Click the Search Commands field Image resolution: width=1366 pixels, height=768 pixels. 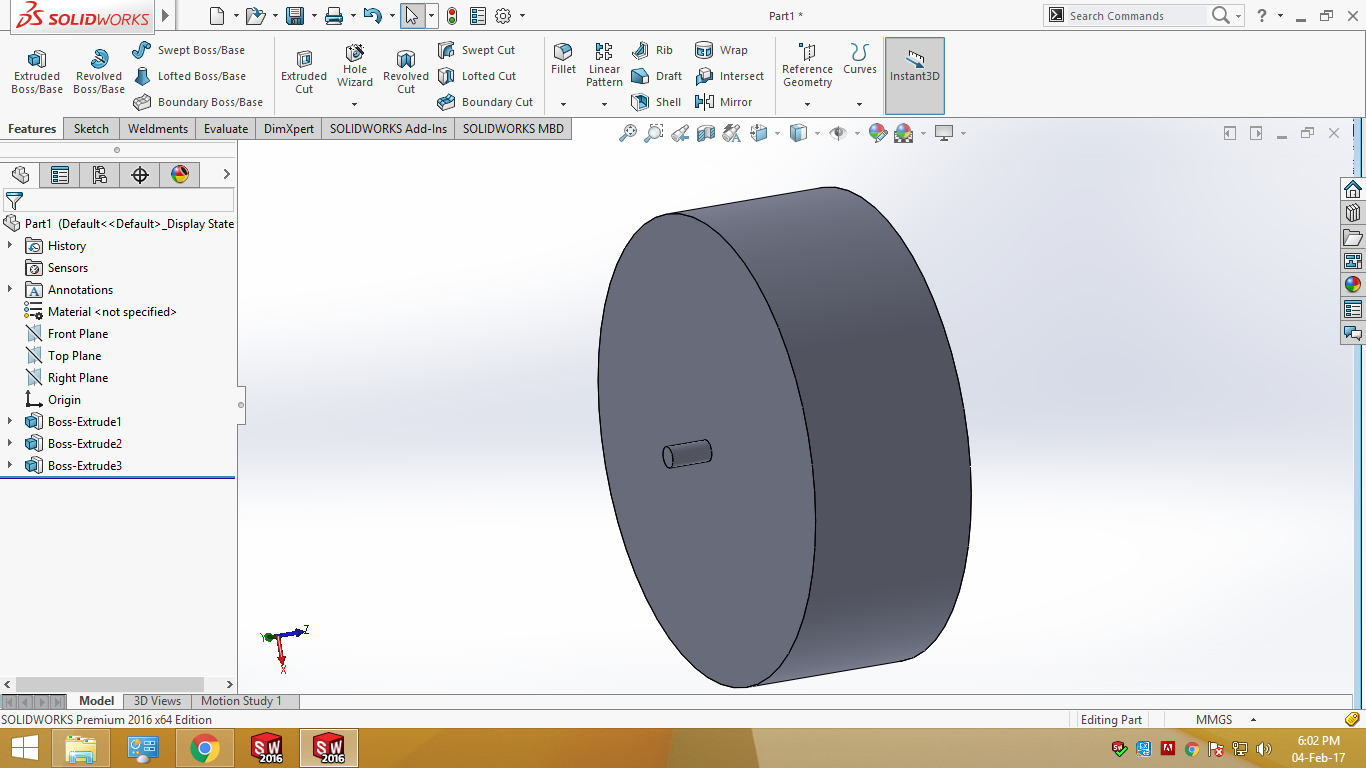pyautogui.click(x=1136, y=16)
